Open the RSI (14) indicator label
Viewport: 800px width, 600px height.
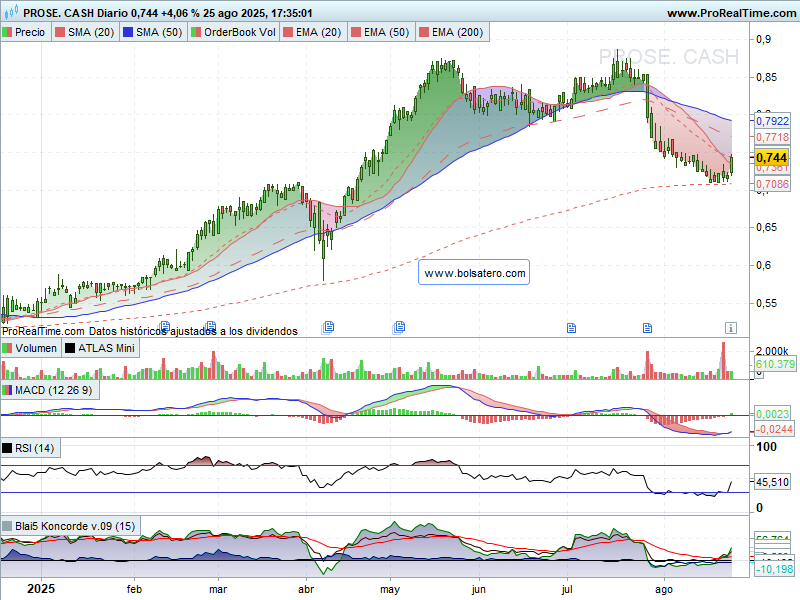[35, 447]
